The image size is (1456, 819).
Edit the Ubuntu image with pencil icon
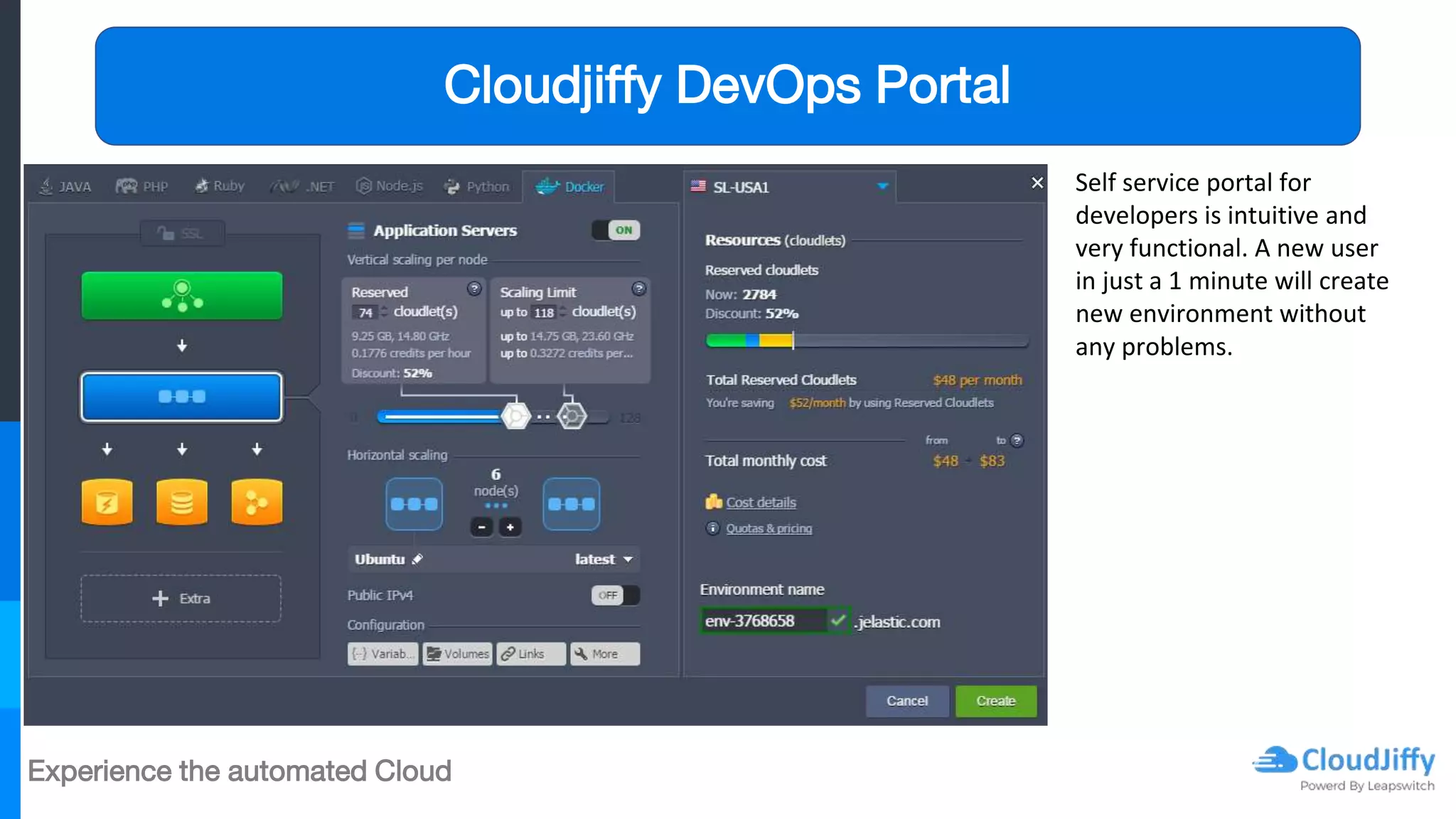point(417,560)
